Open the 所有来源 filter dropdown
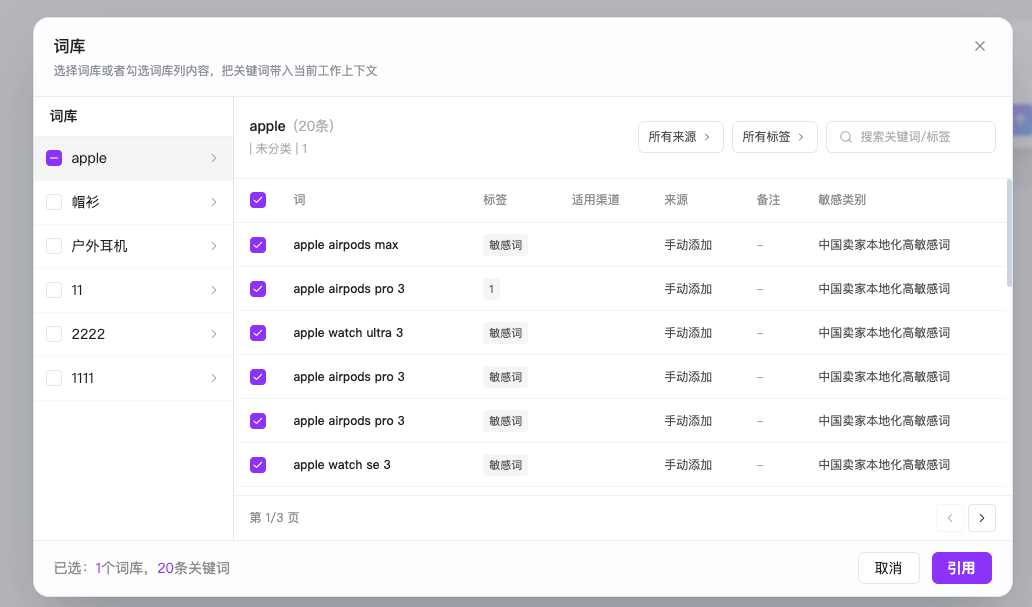This screenshot has height=607, width=1032. pos(681,137)
